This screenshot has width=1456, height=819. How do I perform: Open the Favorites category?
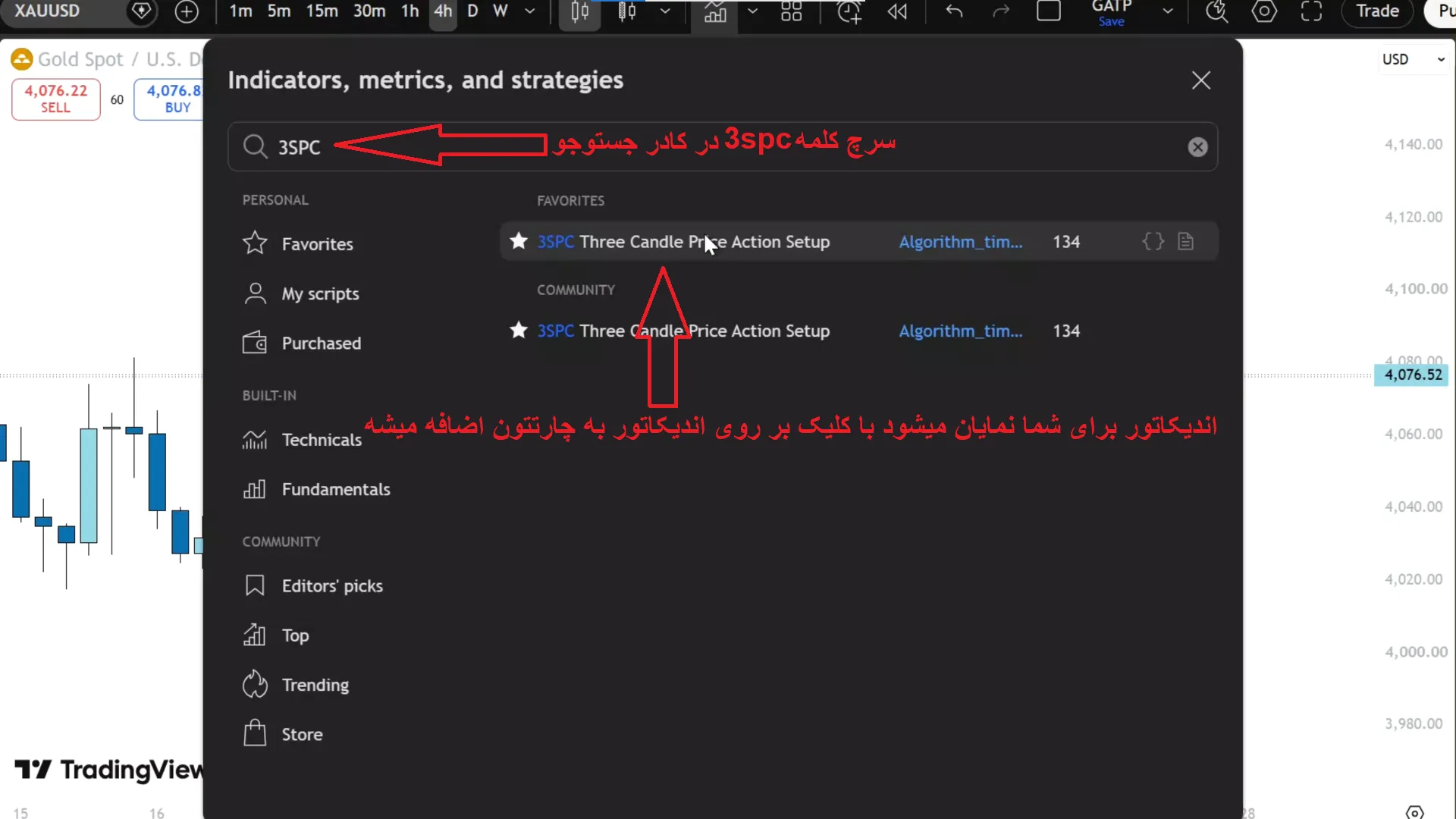297,243
